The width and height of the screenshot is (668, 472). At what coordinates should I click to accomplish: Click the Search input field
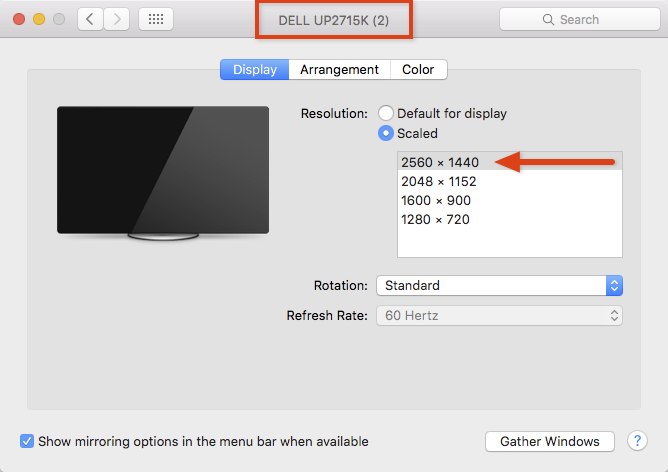pos(580,19)
